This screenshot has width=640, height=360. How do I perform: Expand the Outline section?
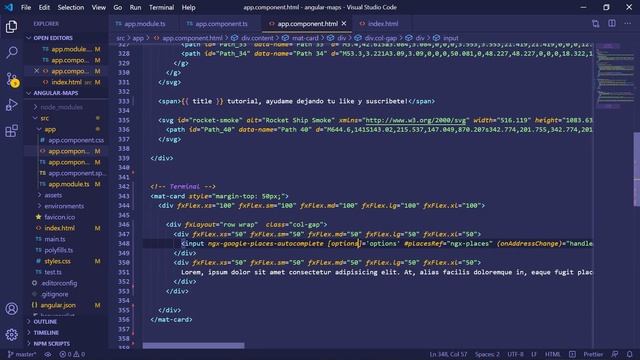[45, 322]
